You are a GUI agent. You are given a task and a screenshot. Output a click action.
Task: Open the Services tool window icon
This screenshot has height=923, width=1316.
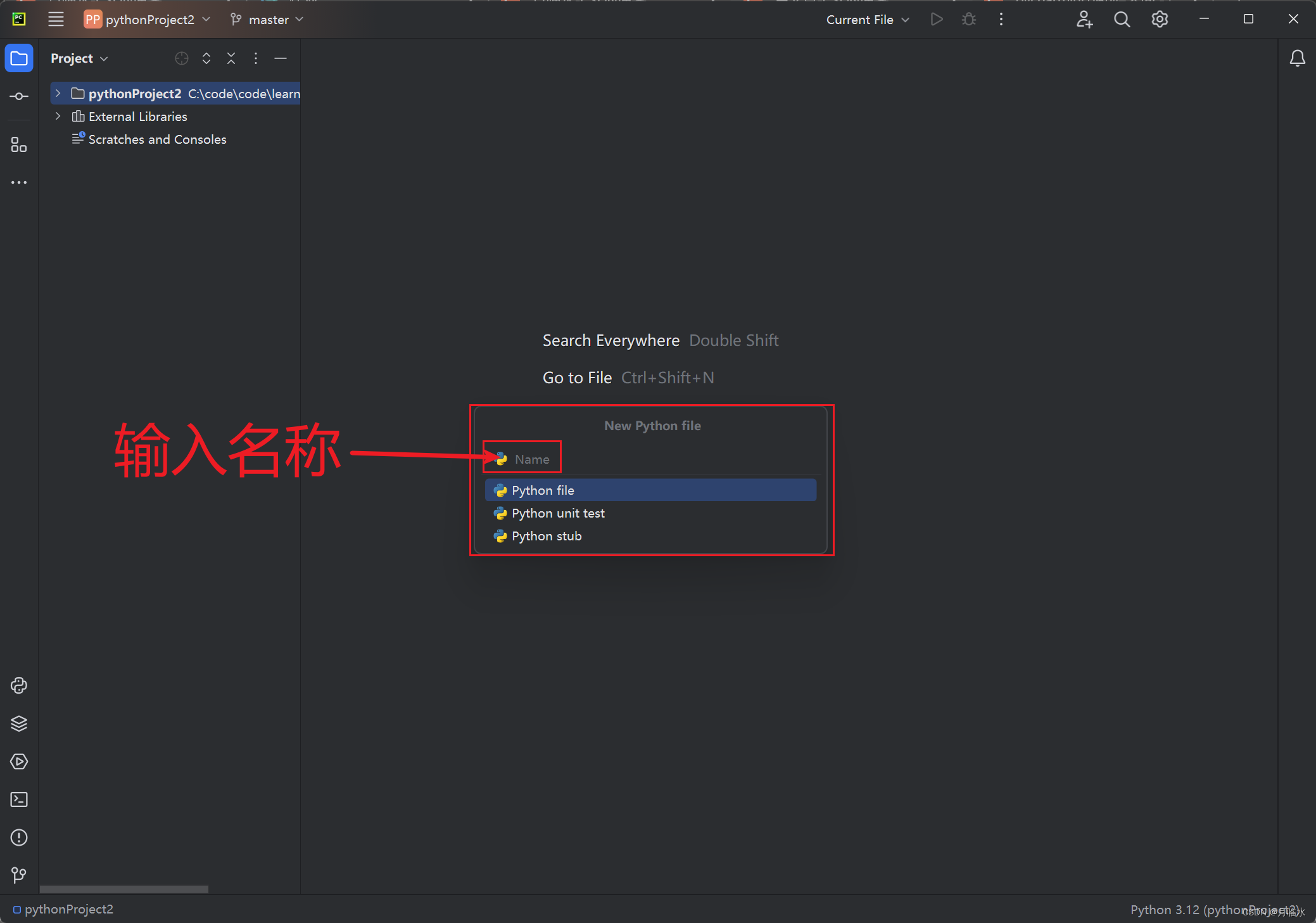point(19,761)
